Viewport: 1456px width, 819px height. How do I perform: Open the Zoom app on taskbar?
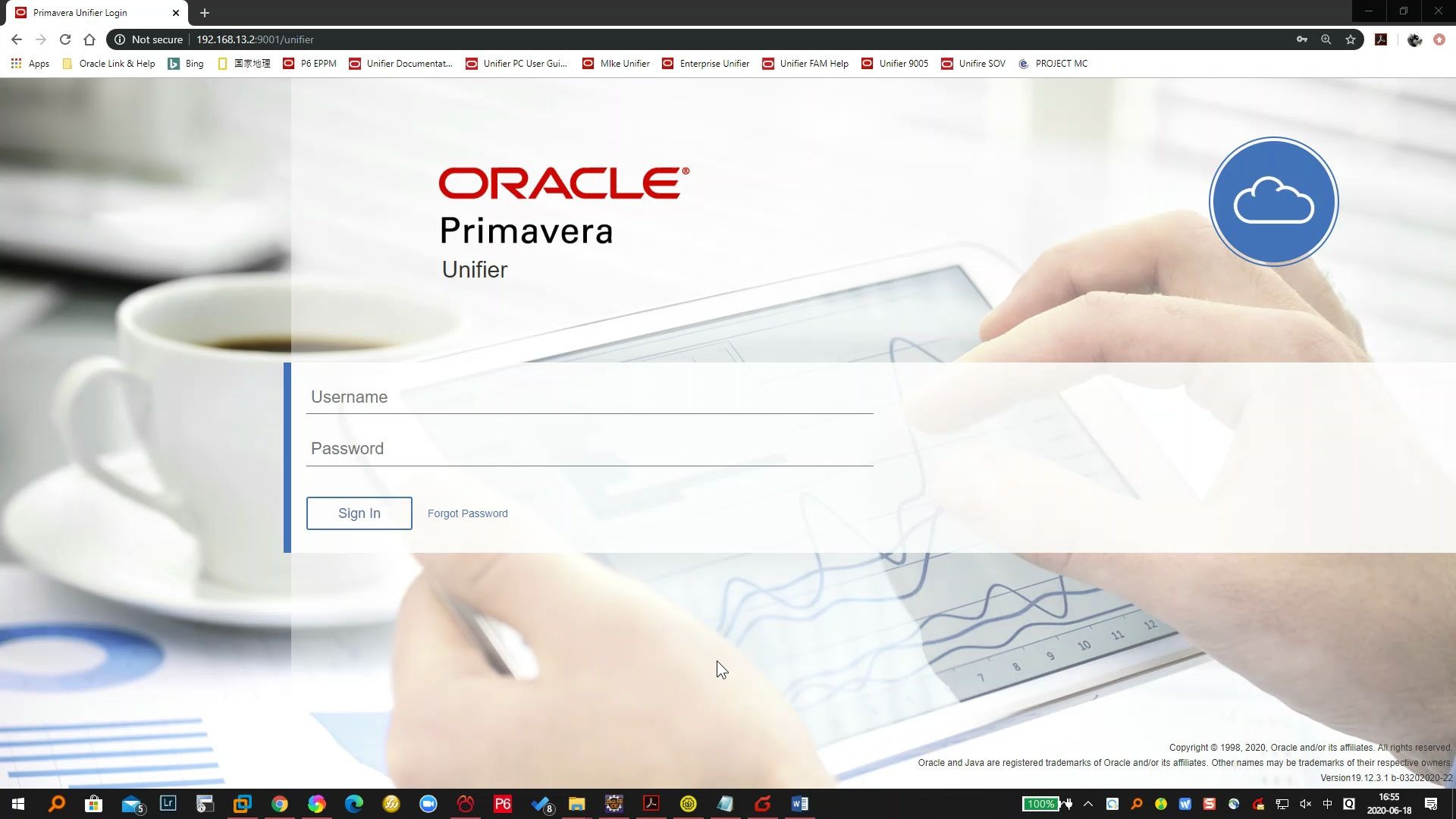tap(428, 804)
